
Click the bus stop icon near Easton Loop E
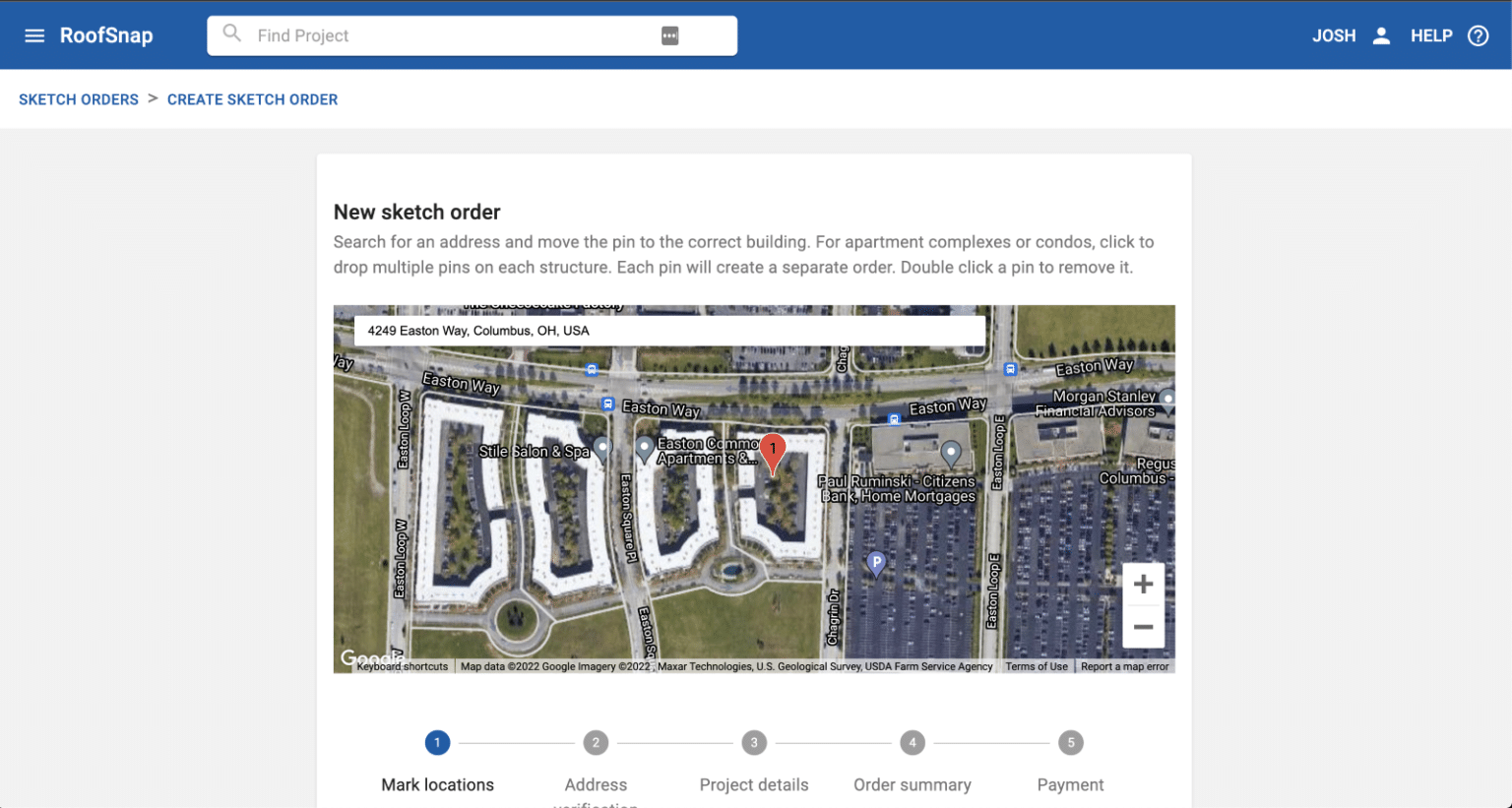1010,369
